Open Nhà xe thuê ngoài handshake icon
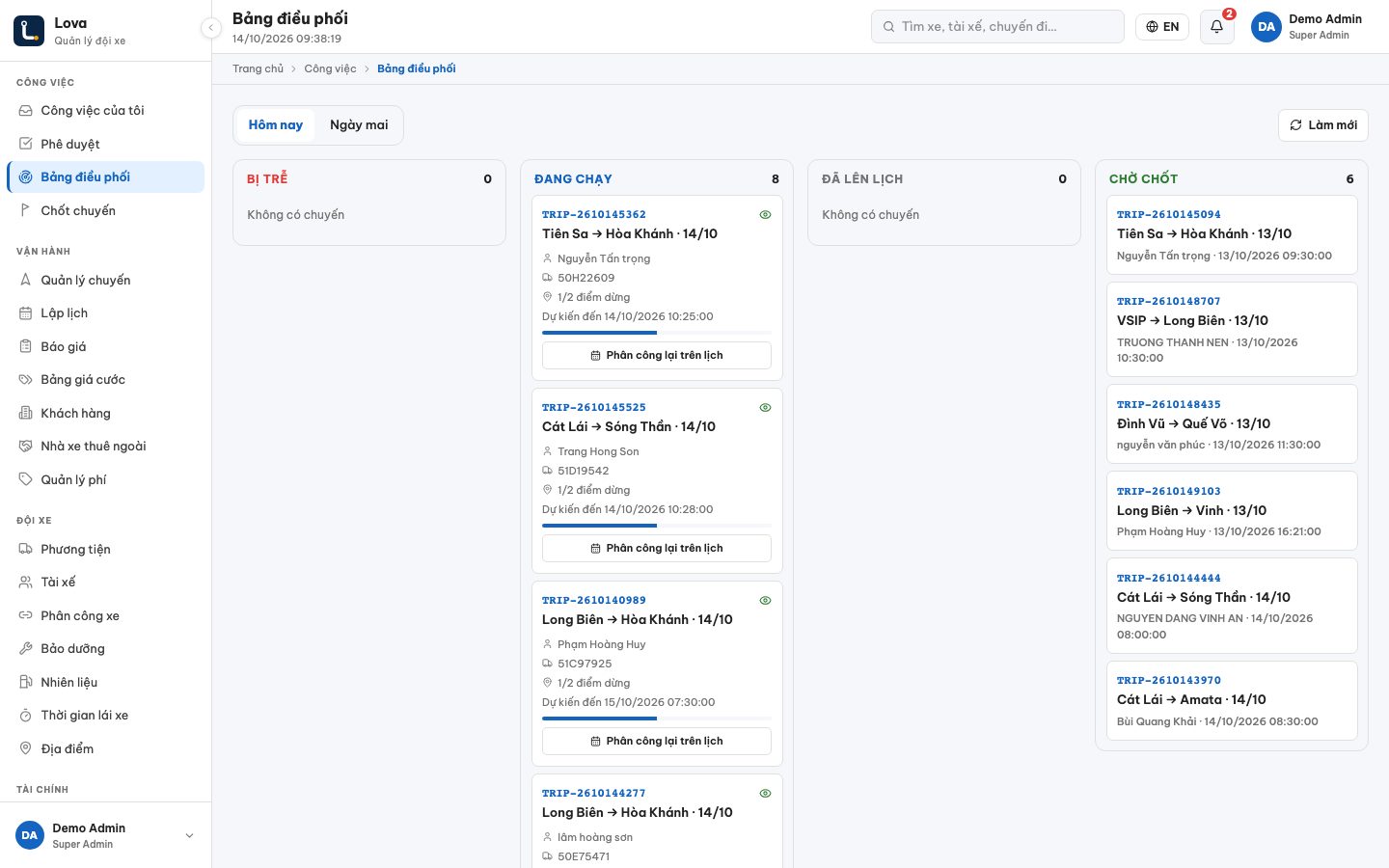Image resolution: width=1389 pixels, height=868 pixels. coord(26,447)
